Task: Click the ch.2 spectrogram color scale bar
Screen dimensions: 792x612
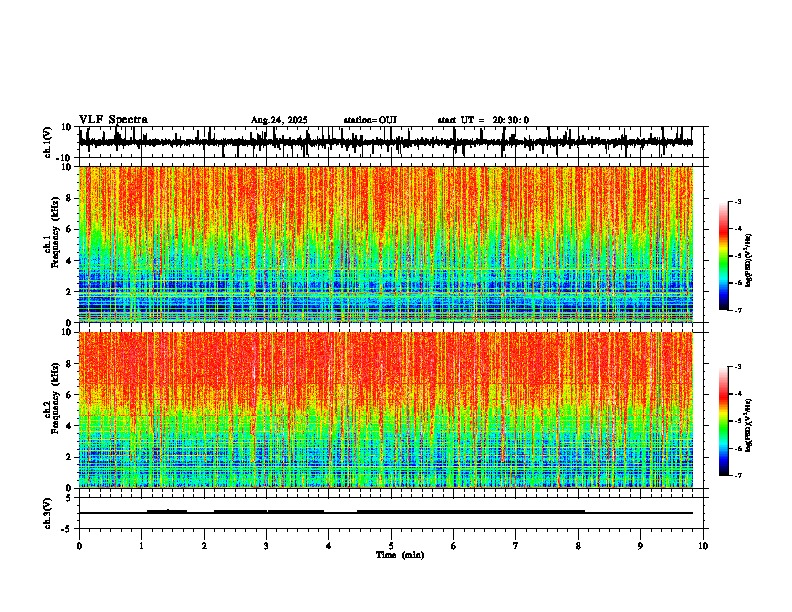Action: pos(724,421)
